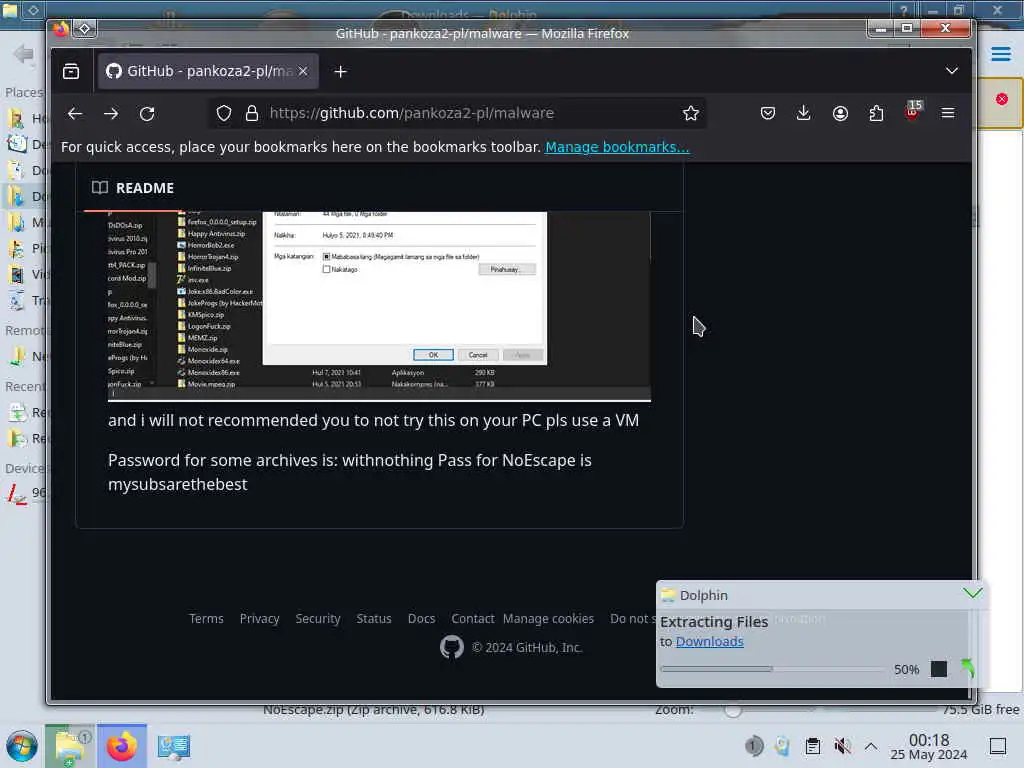Open Firefox application hamburger menu

(948, 113)
